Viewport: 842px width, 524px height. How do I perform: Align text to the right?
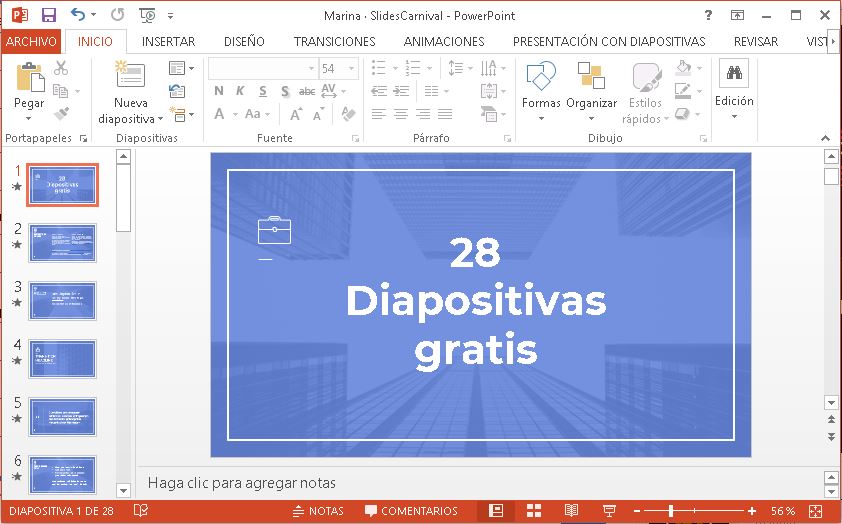(423, 114)
